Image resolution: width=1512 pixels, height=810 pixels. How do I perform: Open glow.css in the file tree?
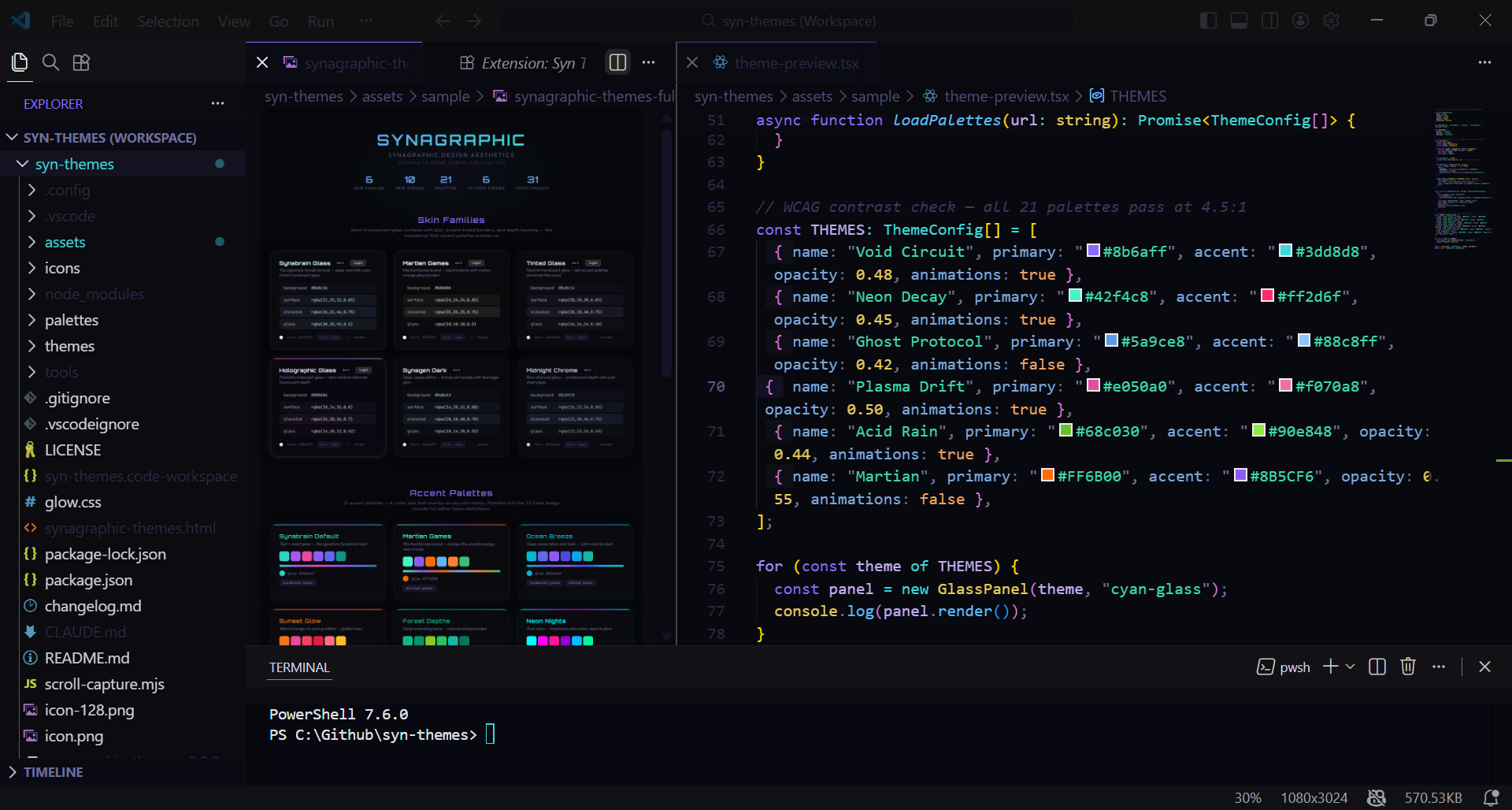[72, 501]
